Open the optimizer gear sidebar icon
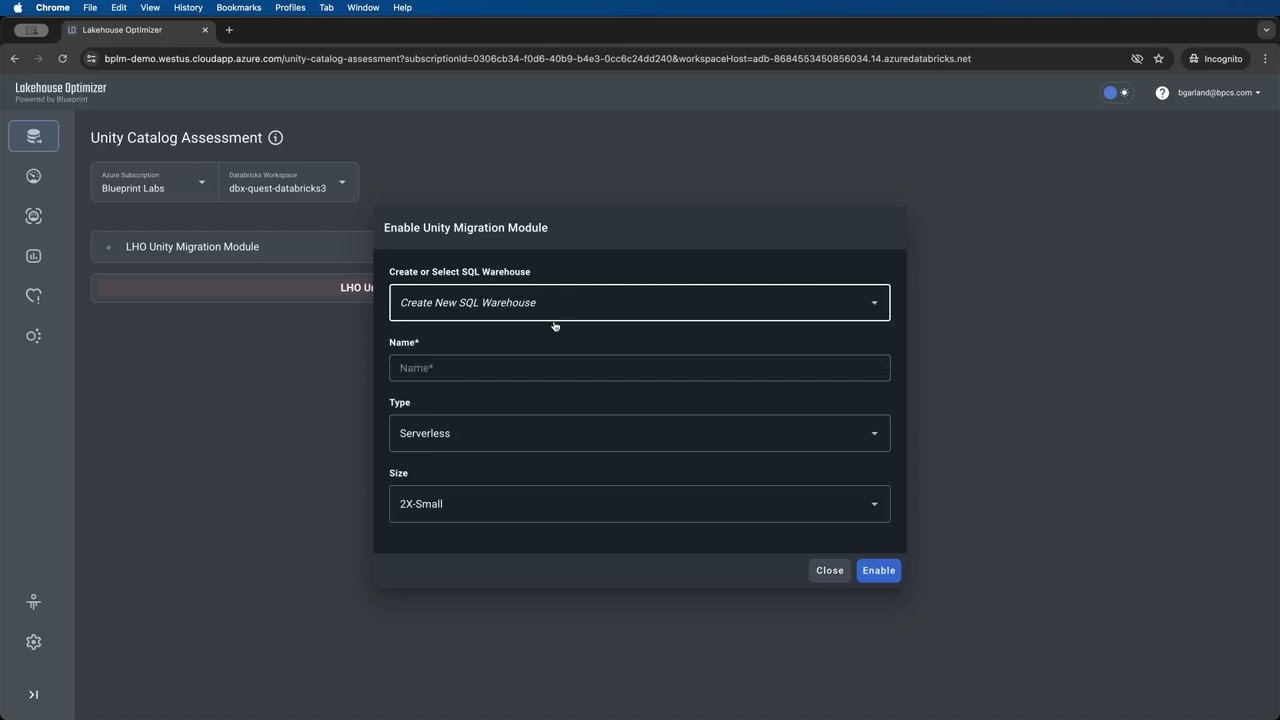This screenshot has width=1280, height=720. click(x=34, y=336)
